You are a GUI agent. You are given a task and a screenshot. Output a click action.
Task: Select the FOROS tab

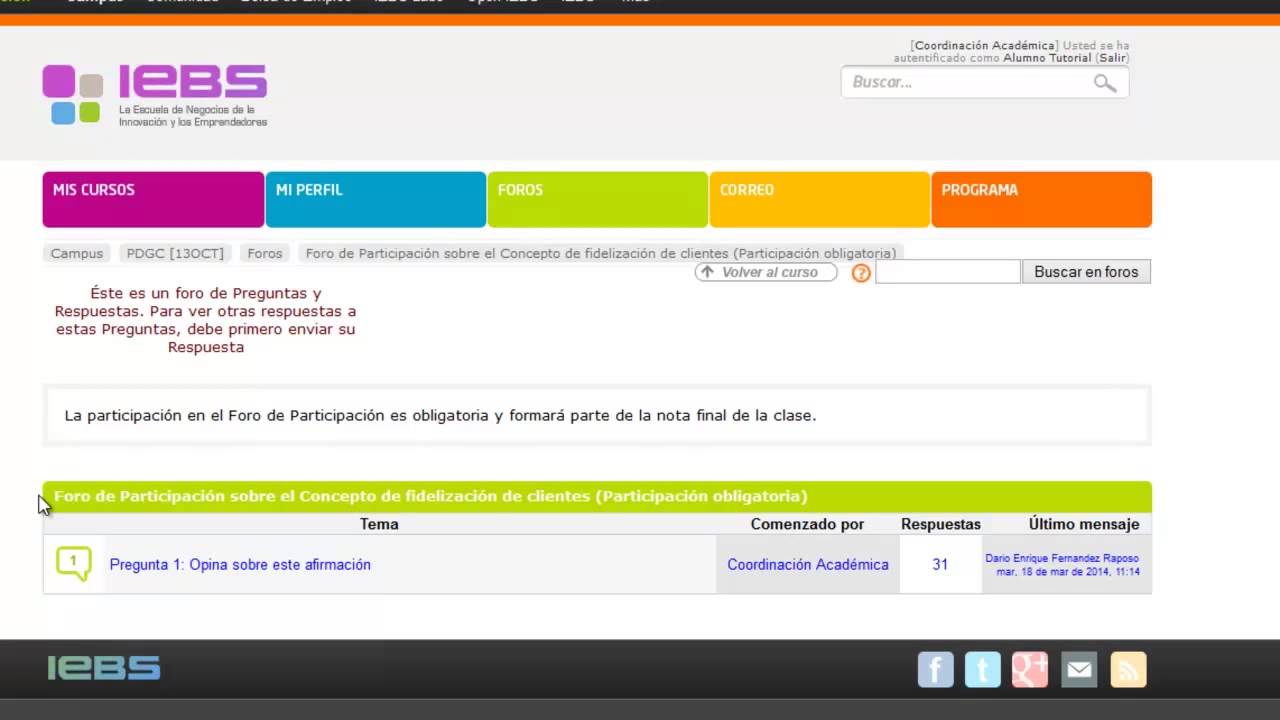598,199
